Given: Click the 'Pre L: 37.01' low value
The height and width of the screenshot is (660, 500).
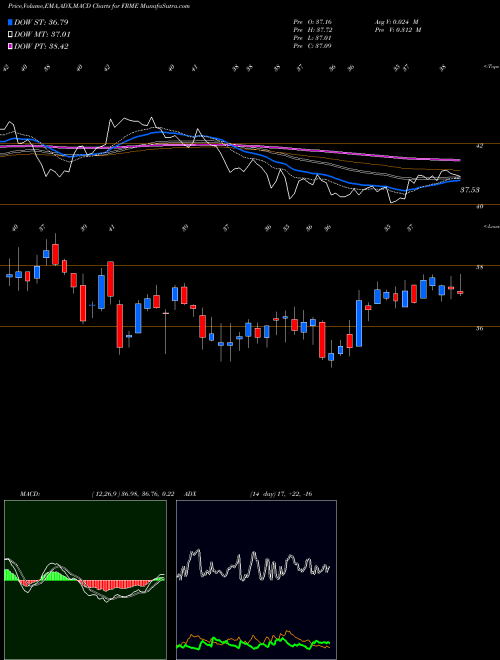Looking at the screenshot, I should coord(312,38).
